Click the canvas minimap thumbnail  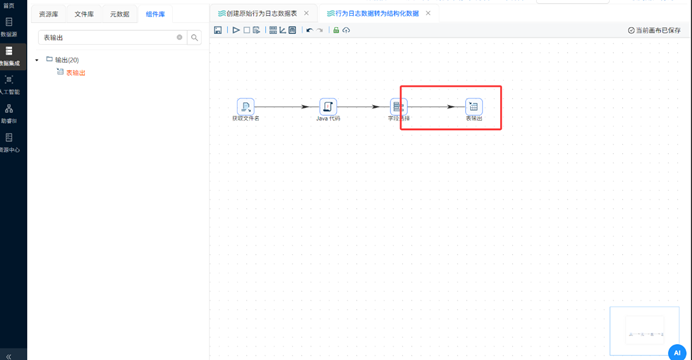[x=644, y=331]
